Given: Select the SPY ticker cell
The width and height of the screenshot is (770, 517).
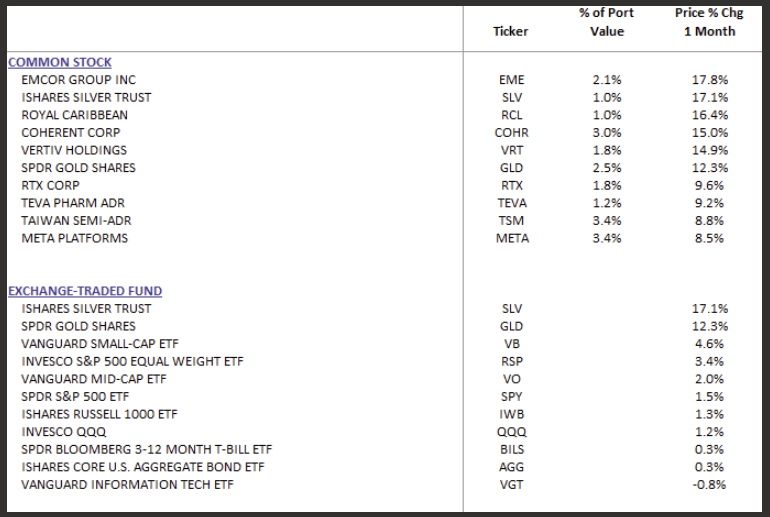Looking at the screenshot, I should 510,397.
